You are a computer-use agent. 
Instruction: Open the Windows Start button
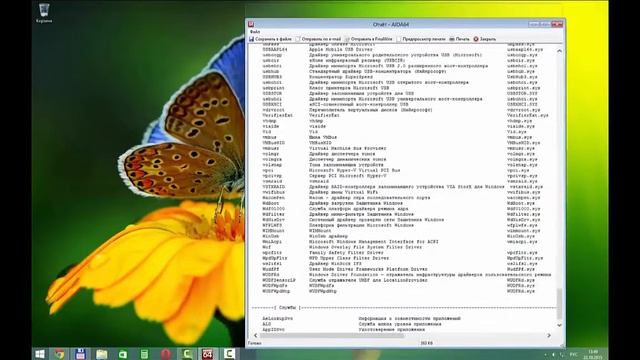(x=40, y=354)
